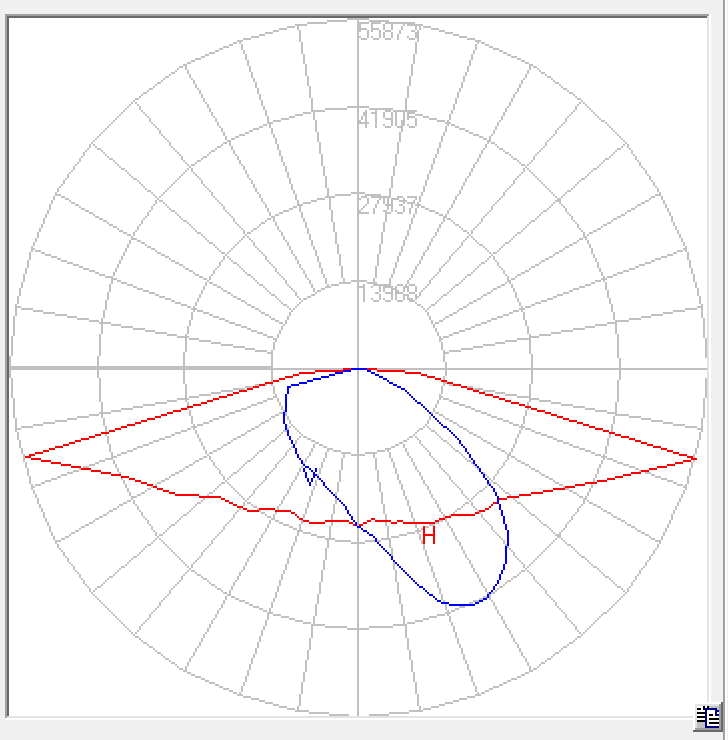
Task: Click right end of the horizontal axis
Action: (x=704, y=368)
